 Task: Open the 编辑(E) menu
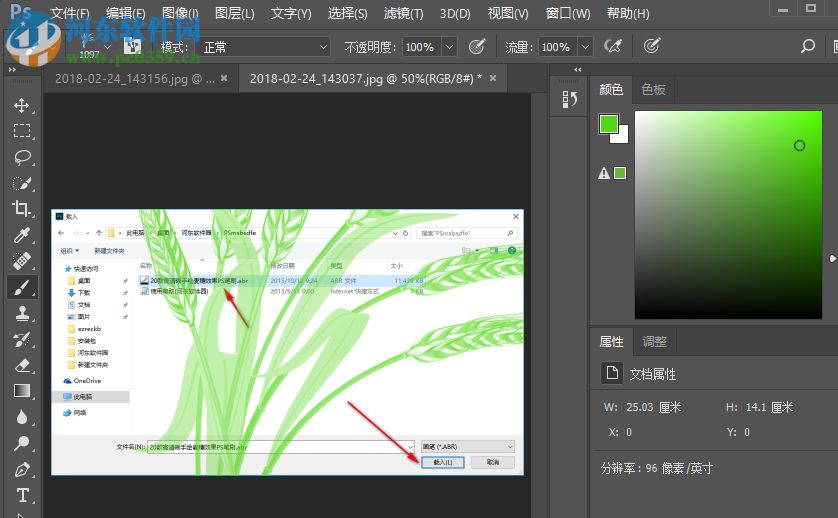(126, 13)
